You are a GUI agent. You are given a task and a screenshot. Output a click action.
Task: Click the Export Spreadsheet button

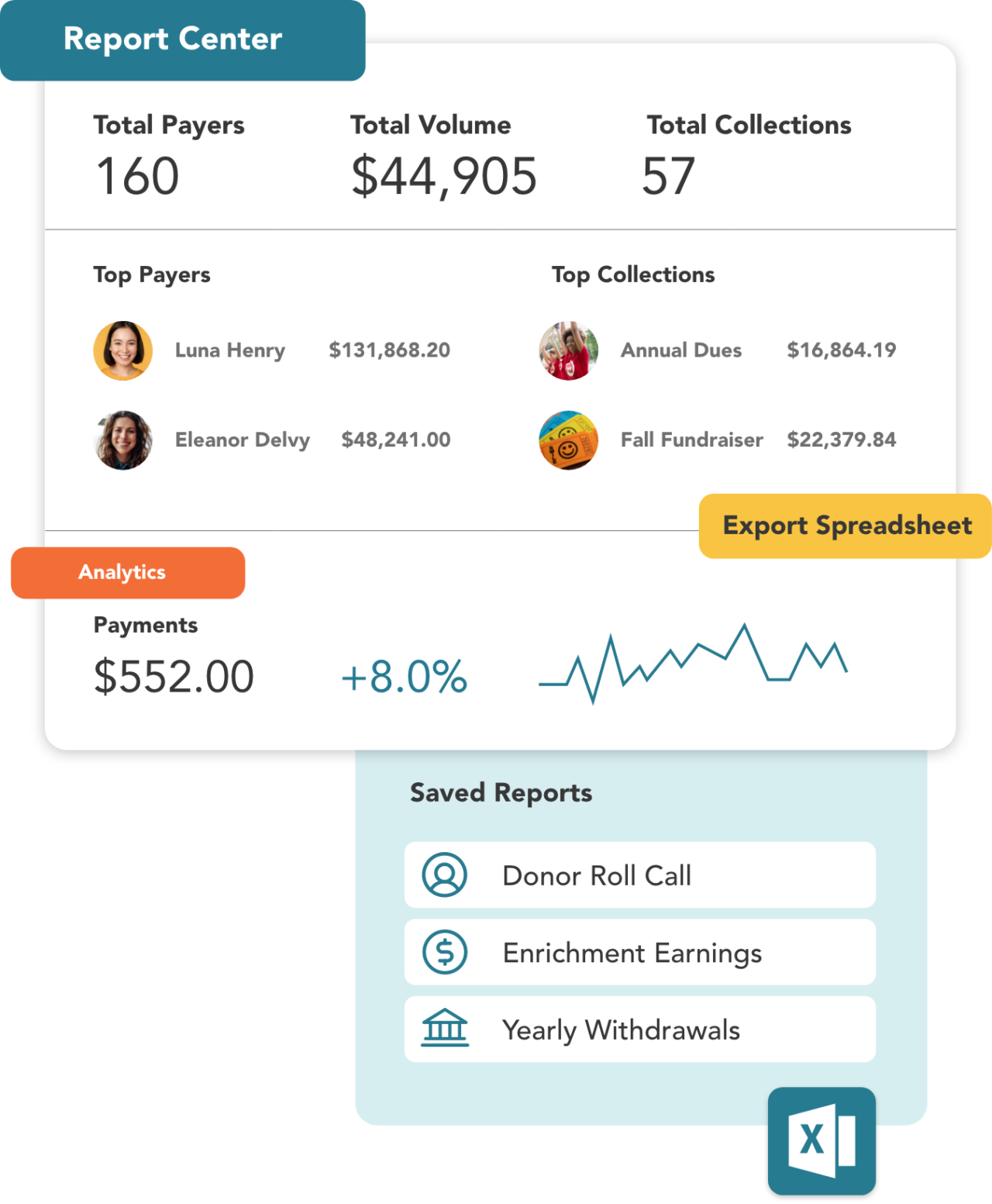coord(846,526)
